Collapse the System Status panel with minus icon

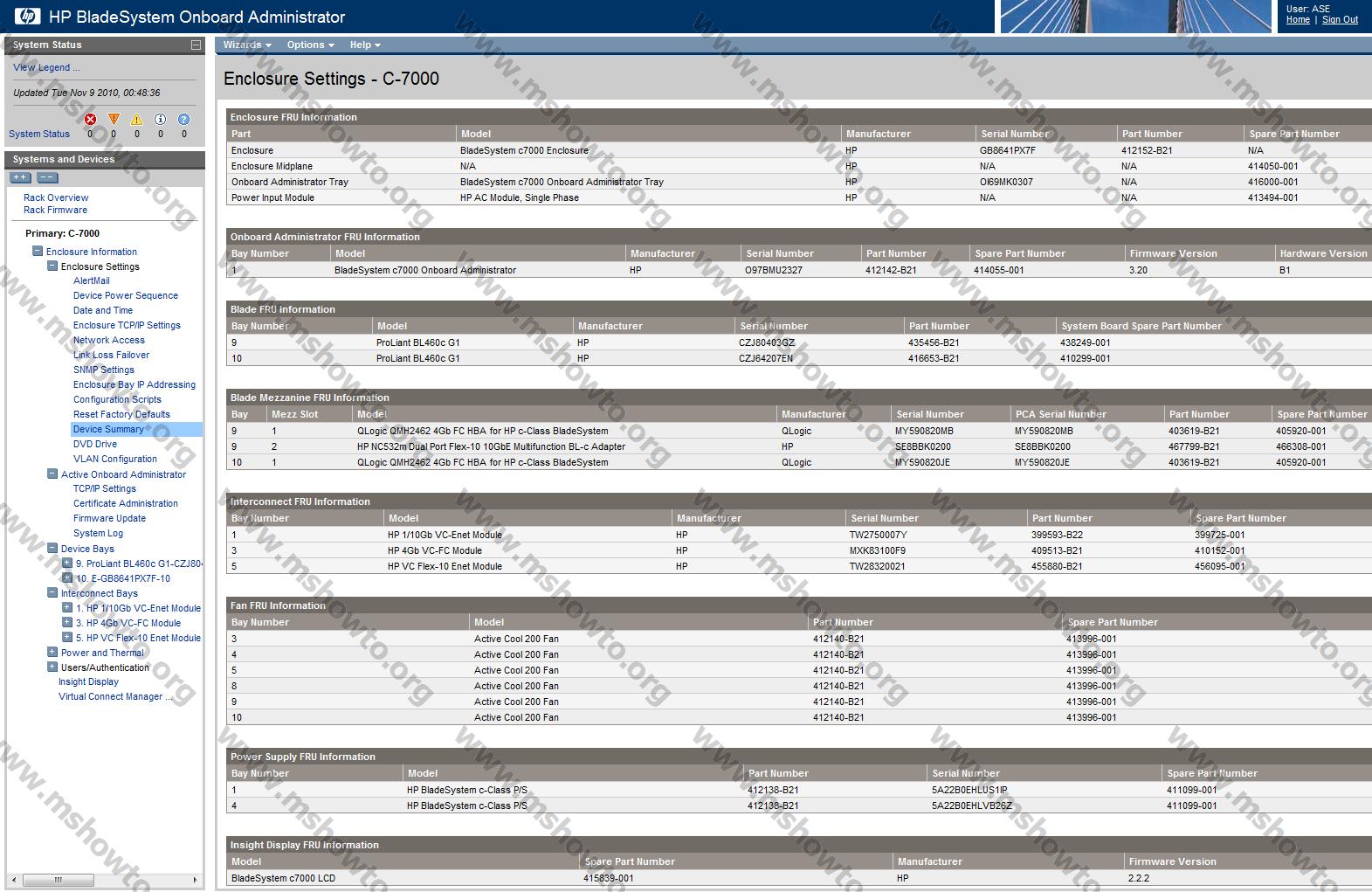[x=196, y=45]
